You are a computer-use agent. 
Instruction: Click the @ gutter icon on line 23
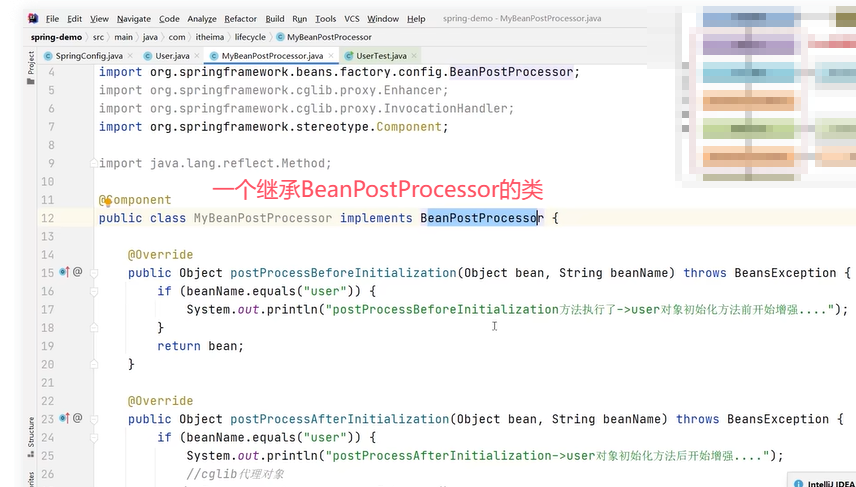78,418
